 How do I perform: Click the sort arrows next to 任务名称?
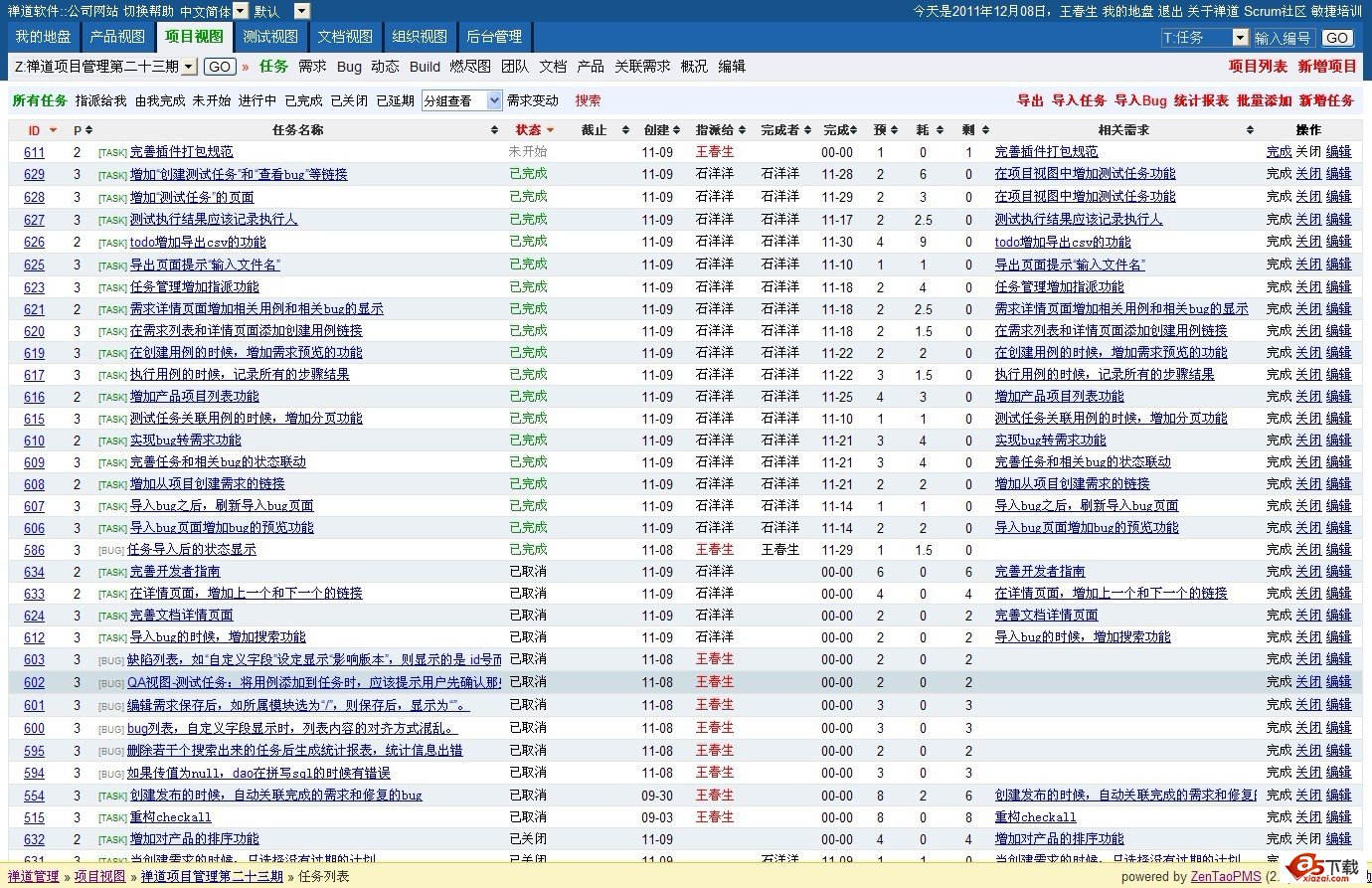[x=494, y=130]
